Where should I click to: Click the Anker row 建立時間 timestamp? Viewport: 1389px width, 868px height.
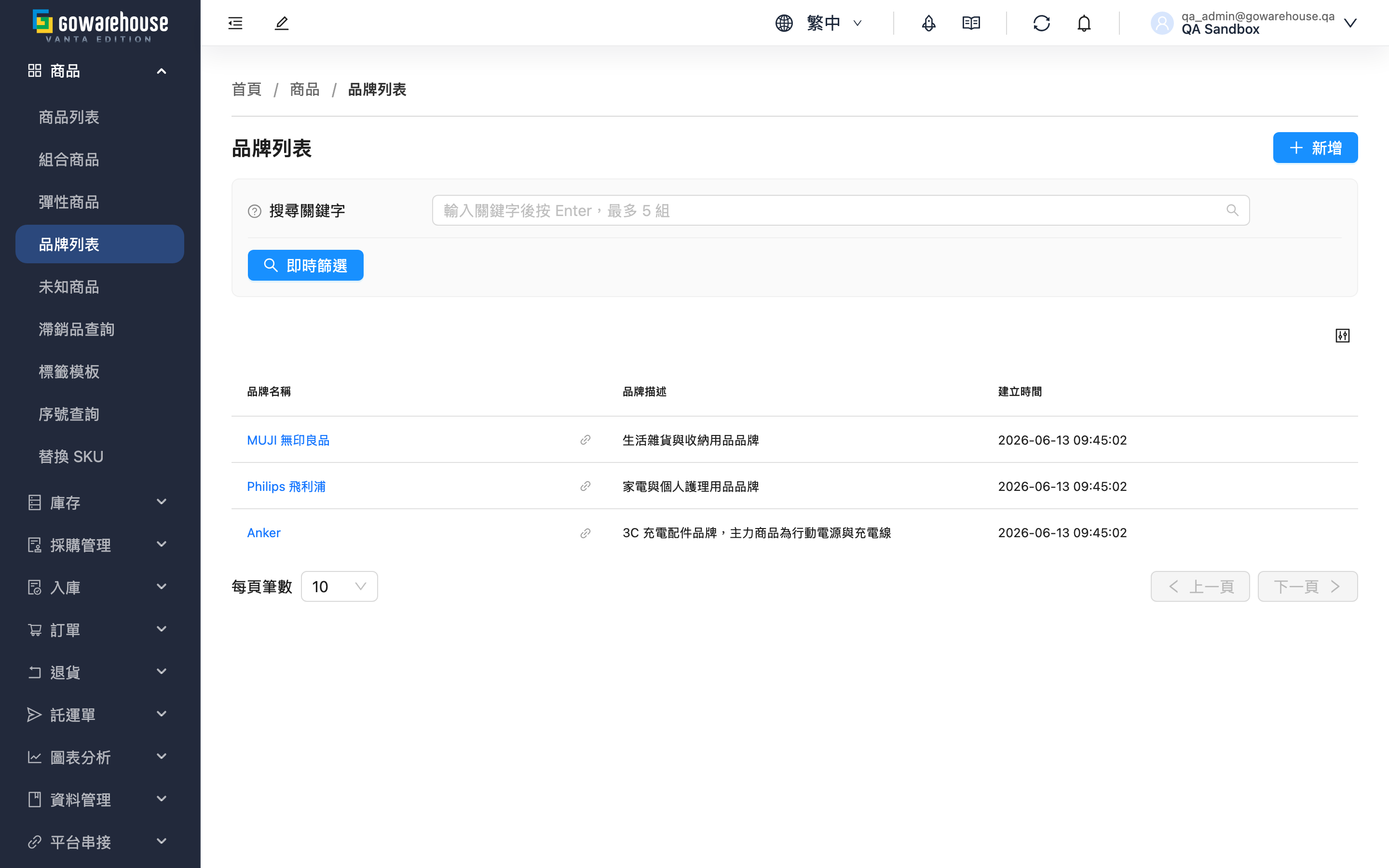tap(1062, 533)
